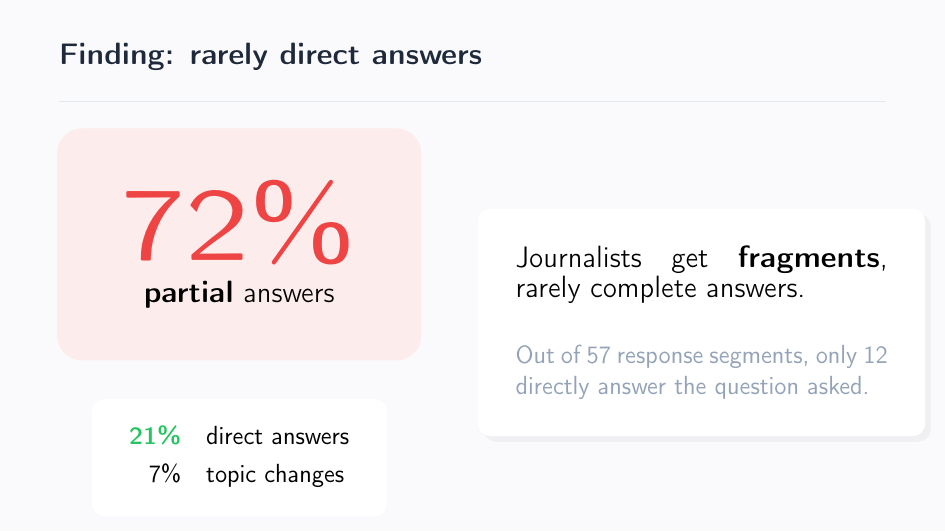This screenshot has height=532, width=945.
Task: Select the 7% value
Action: click(164, 475)
